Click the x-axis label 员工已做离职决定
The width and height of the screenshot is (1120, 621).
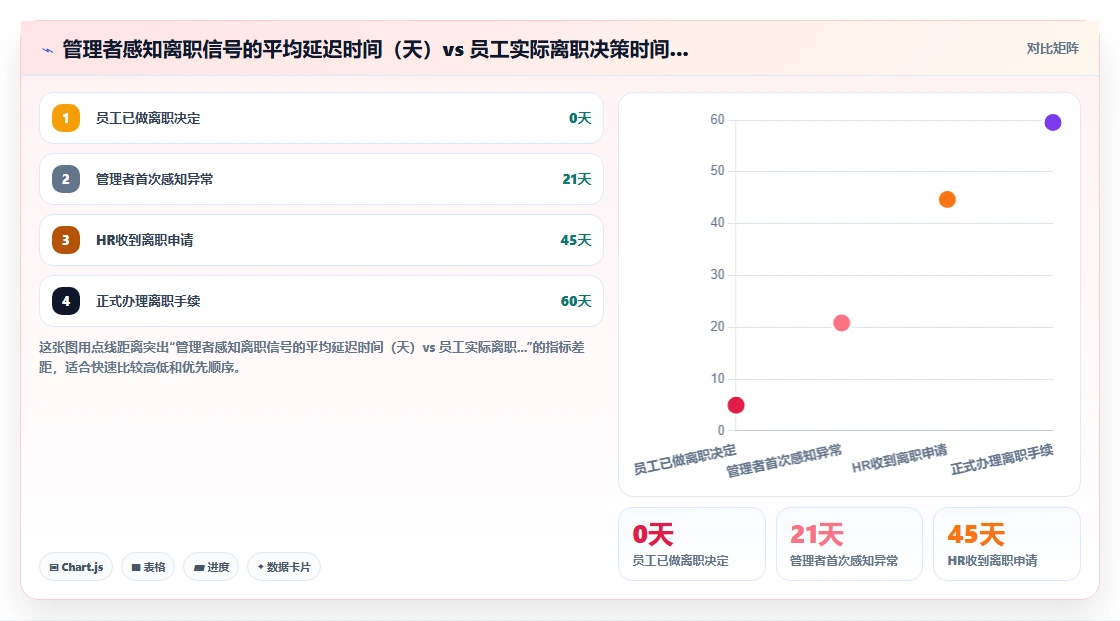point(684,459)
